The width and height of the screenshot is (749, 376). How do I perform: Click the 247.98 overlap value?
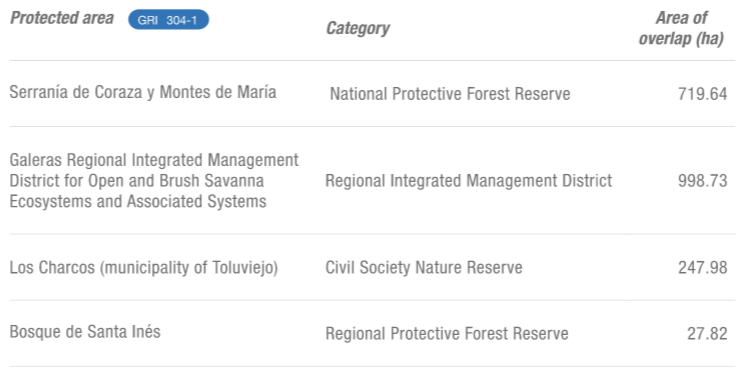click(703, 268)
